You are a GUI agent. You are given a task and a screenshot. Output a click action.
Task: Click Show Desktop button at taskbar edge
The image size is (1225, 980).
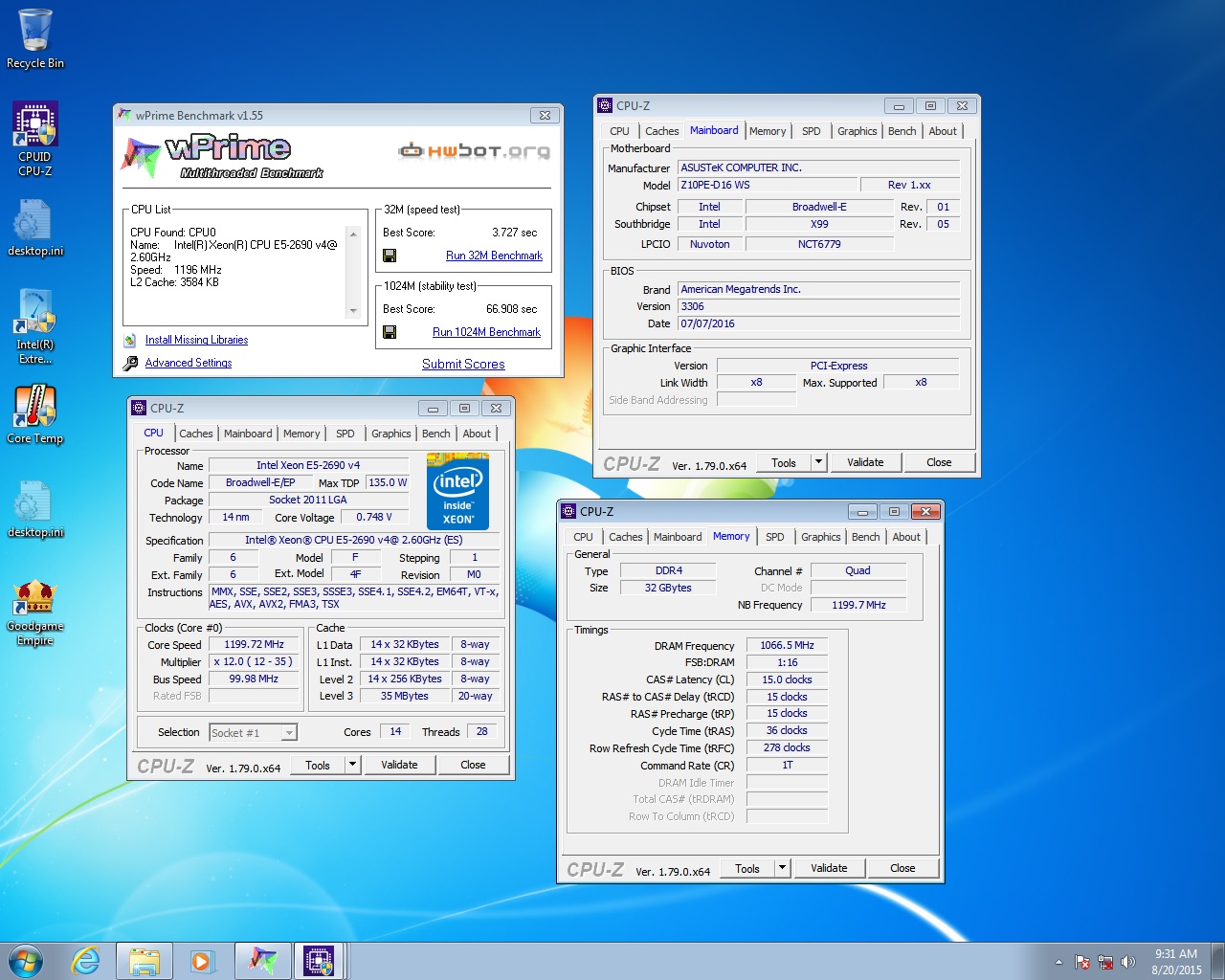tap(1218, 961)
